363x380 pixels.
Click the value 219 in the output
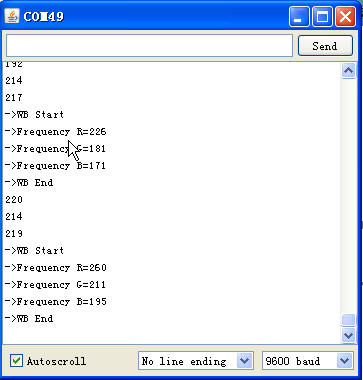(x=14, y=234)
